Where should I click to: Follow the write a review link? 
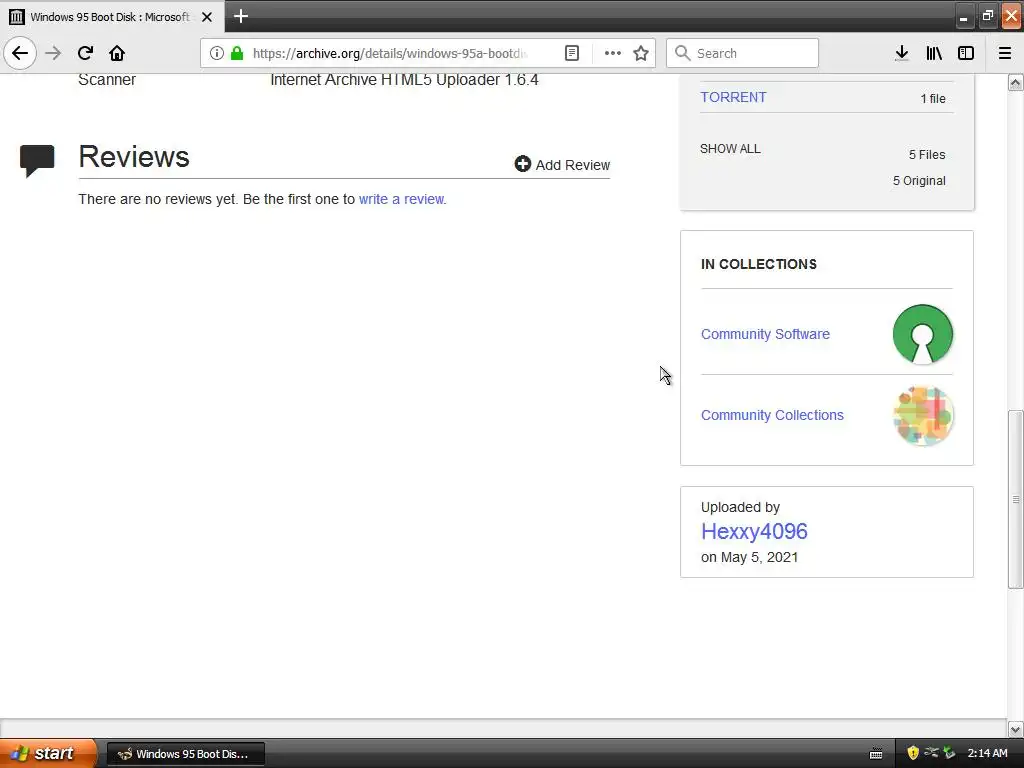coord(401,199)
